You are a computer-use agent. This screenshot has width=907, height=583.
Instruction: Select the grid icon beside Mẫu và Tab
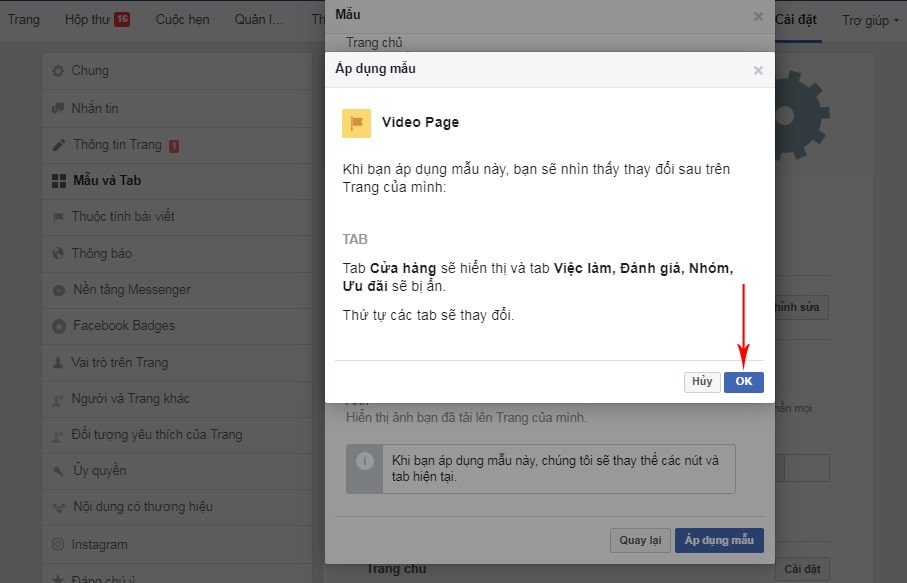57,181
